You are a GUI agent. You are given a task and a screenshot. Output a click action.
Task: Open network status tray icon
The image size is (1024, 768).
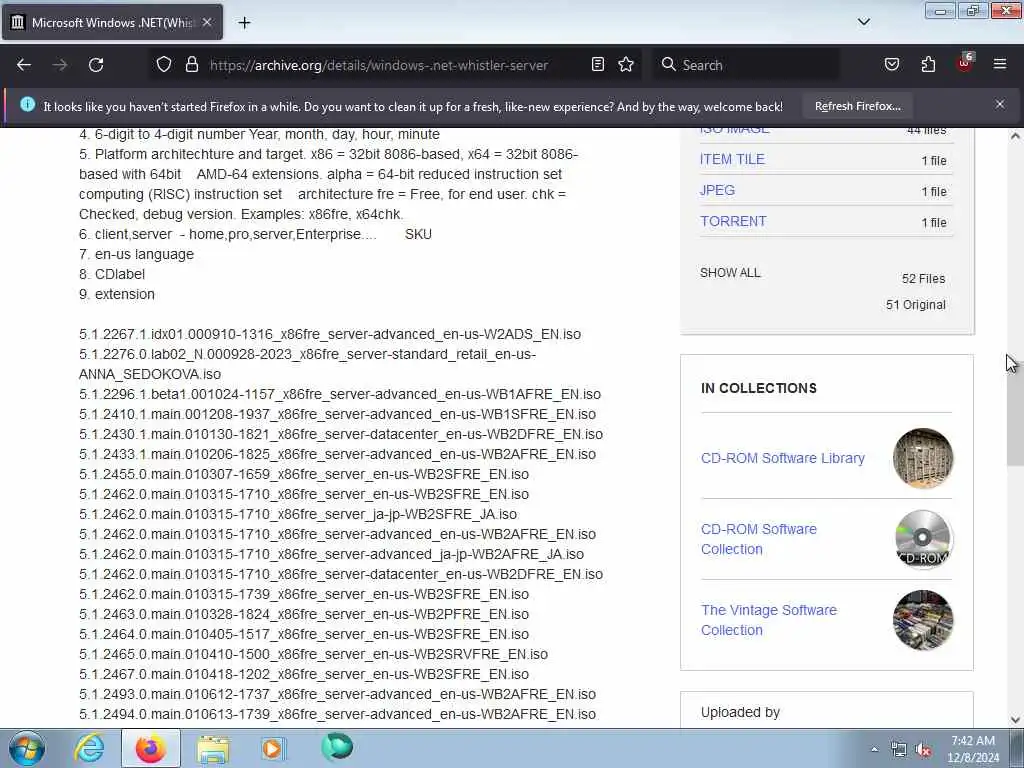click(x=899, y=750)
